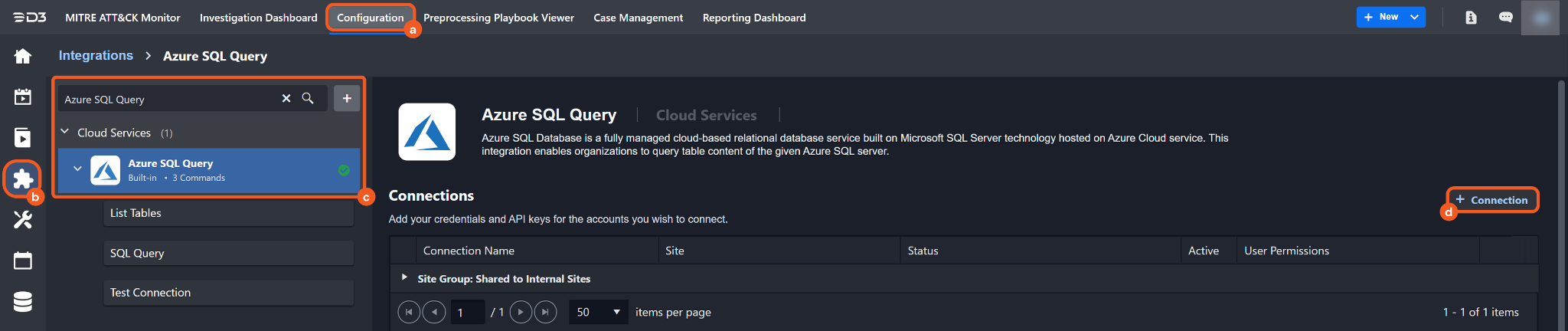Click the playbook play icon in the sidebar
This screenshot has height=331, width=1568.
point(23,138)
